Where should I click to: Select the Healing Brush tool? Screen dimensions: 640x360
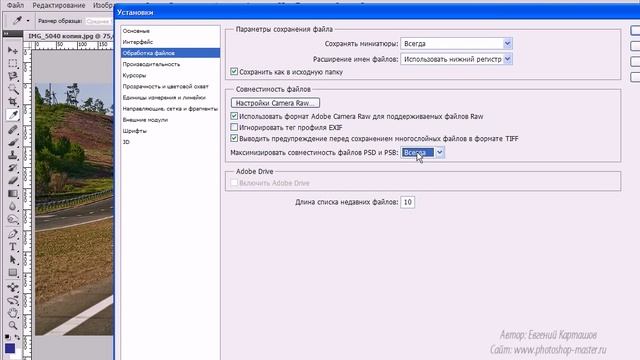(13, 130)
